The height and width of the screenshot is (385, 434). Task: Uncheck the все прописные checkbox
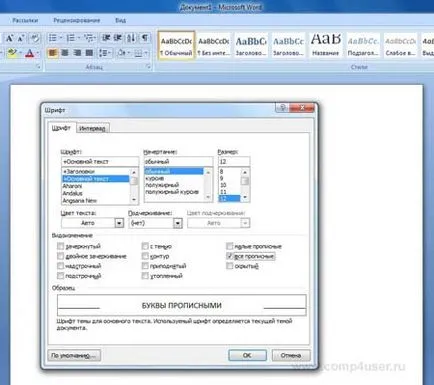tap(229, 256)
